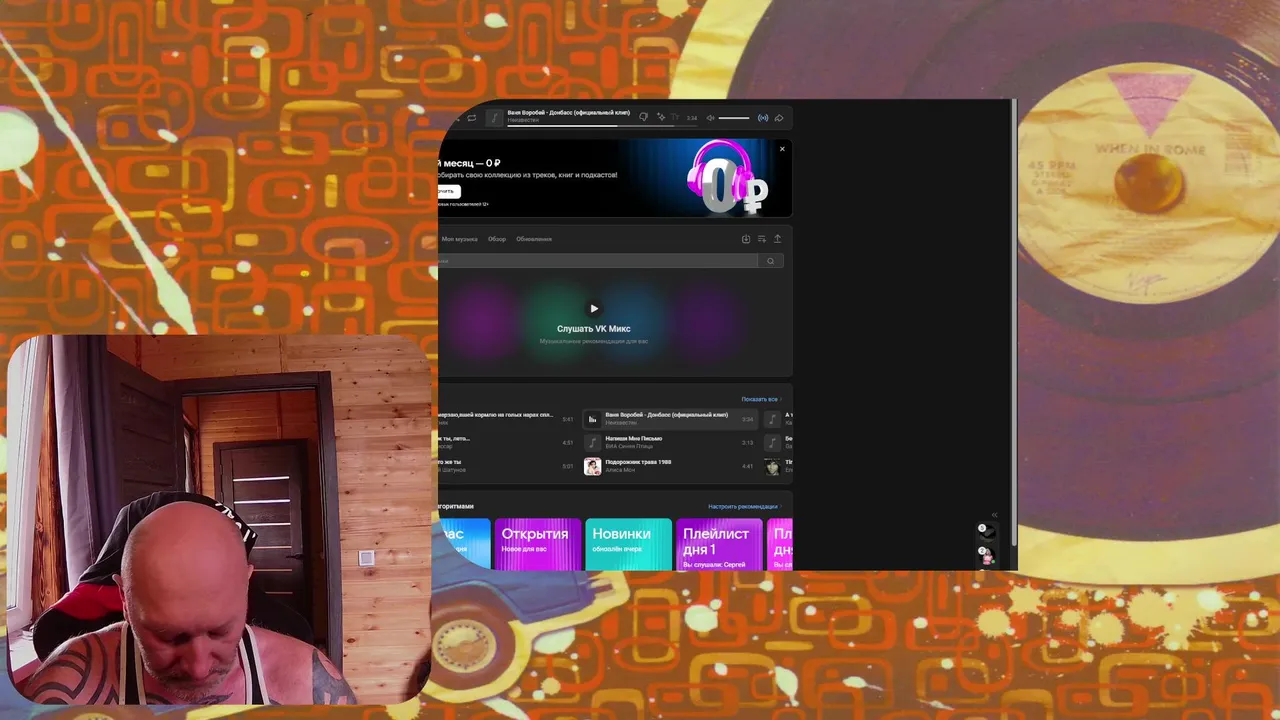Click the add-playlist icon beside the music tabs
Image resolution: width=1280 pixels, height=720 pixels.
tap(761, 239)
